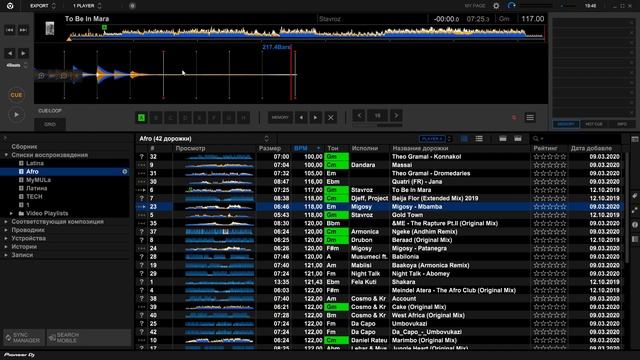This screenshot has width=640, height=360.
Task: Open the EXPORT mode dropdown
Action: point(42,6)
